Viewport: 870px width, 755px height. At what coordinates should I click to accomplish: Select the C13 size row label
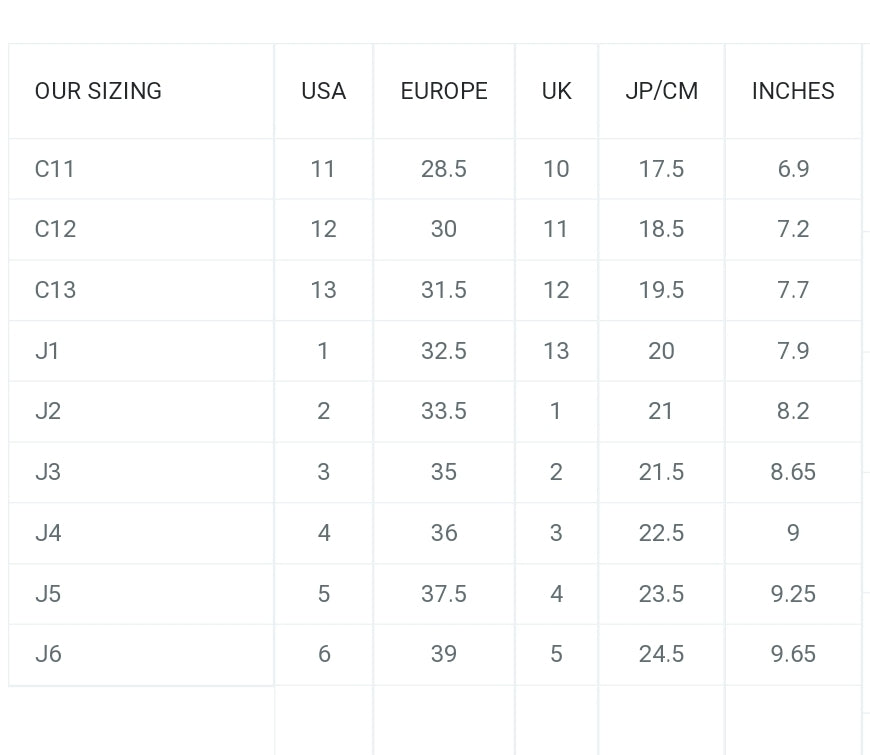coord(55,290)
